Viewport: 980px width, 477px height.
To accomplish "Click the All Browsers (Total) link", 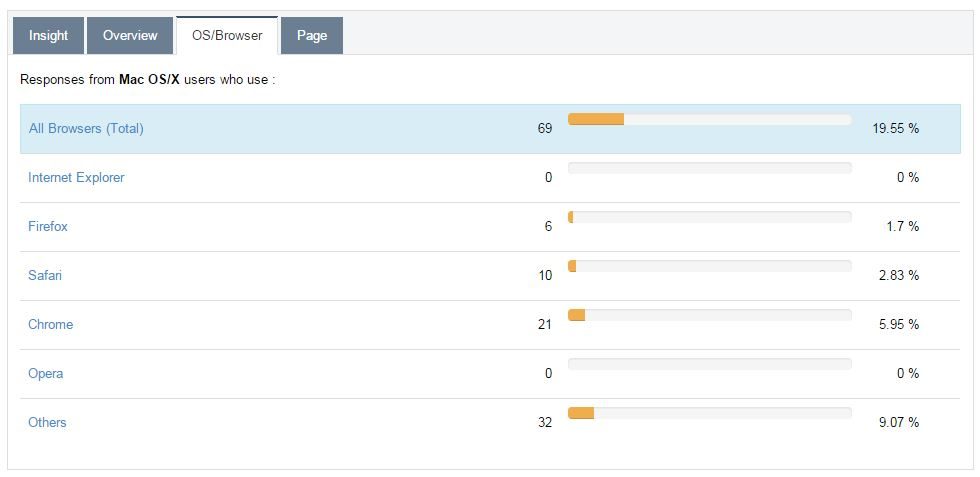I will coord(86,128).
